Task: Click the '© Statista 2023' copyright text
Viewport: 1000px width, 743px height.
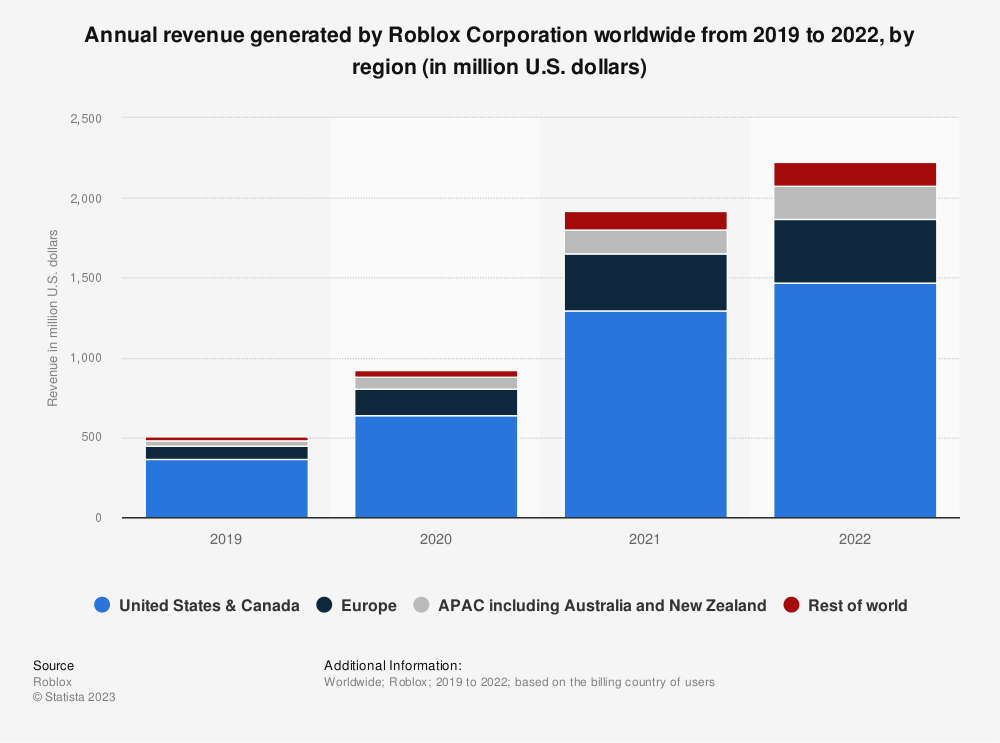Action: [74, 697]
